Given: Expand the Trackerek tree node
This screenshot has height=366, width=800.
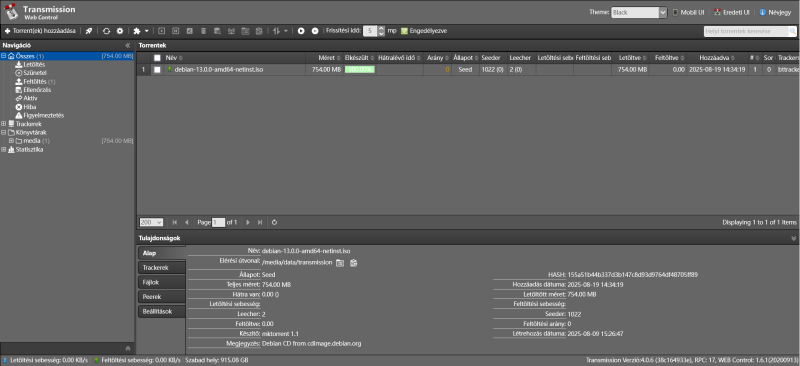Looking at the screenshot, I should [x=4, y=124].
